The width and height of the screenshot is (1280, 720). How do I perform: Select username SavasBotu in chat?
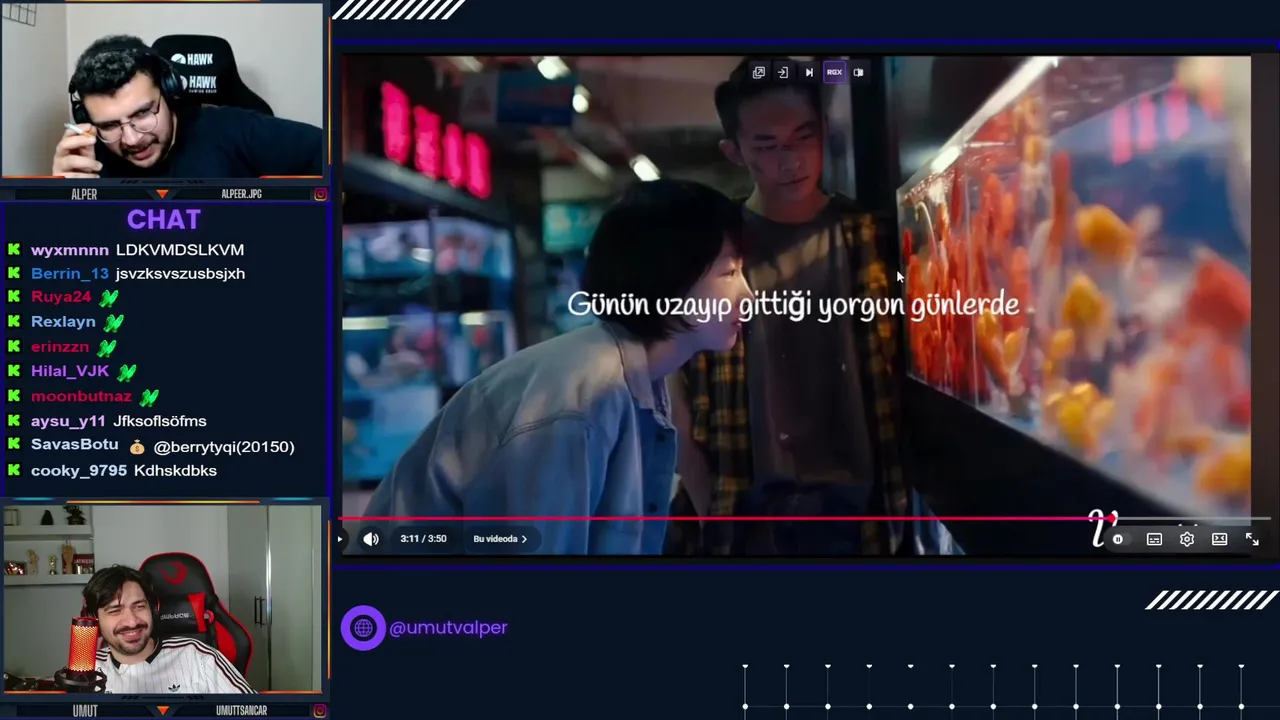pyautogui.click(x=75, y=445)
